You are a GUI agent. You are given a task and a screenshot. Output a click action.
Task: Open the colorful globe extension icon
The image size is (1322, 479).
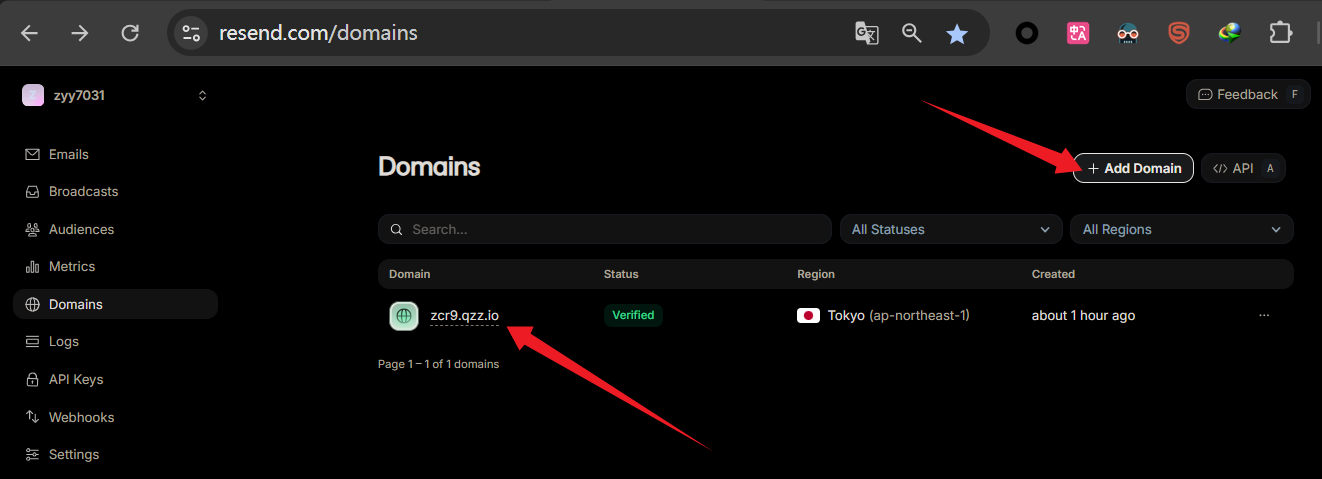click(x=1230, y=33)
